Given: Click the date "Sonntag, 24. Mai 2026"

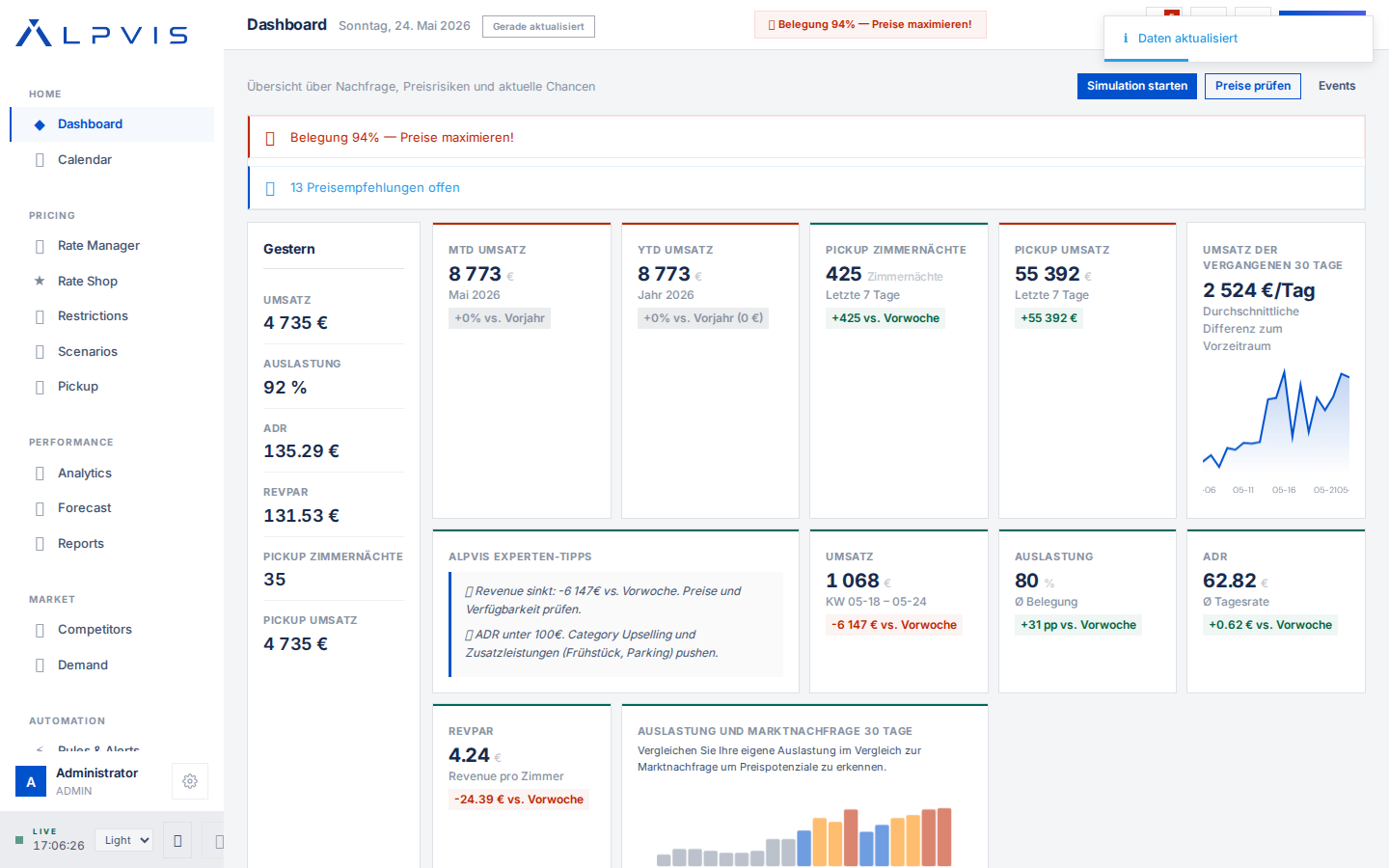Looking at the screenshot, I should [404, 26].
